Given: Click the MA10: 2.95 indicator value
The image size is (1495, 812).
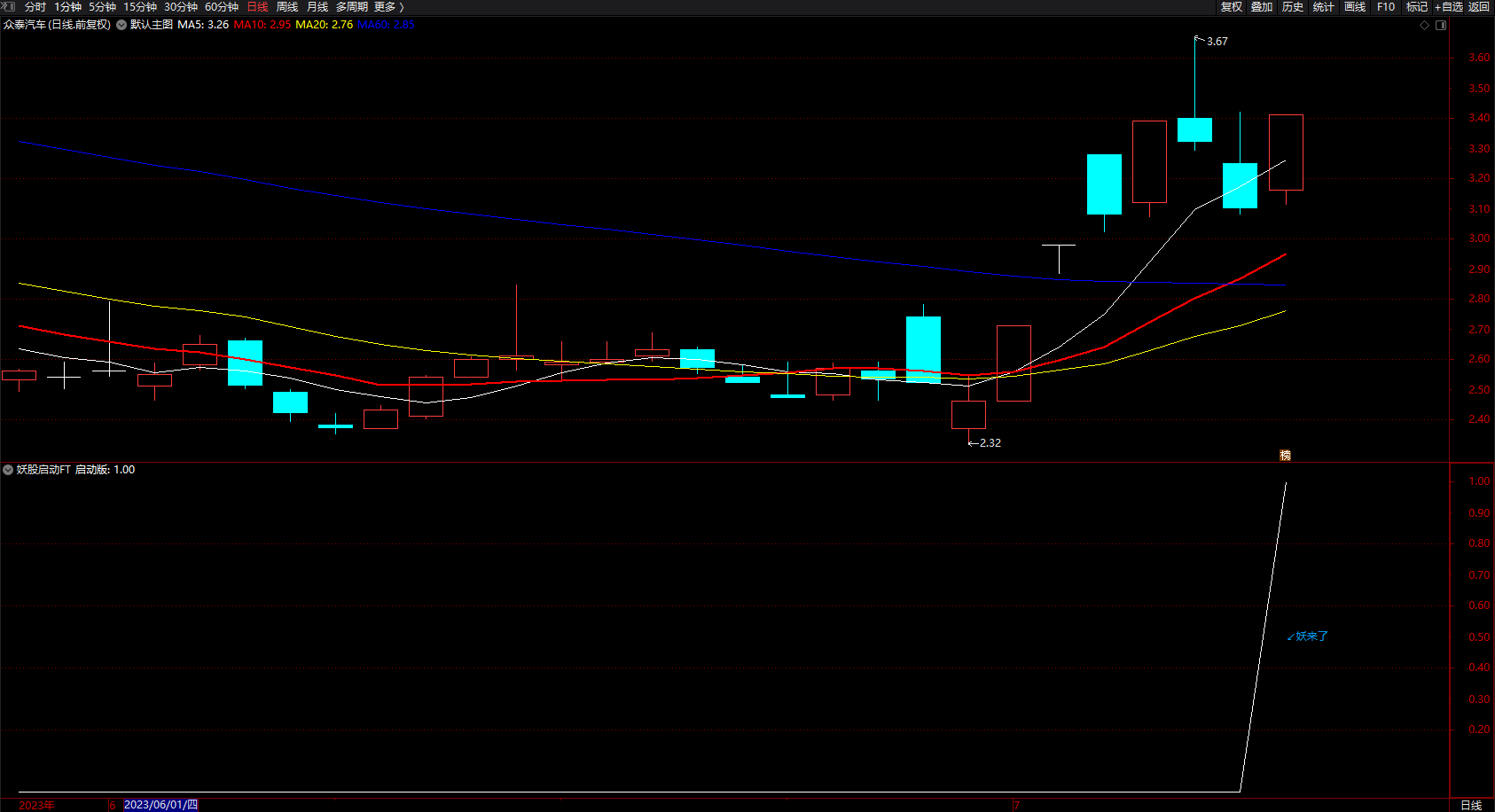Looking at the screenshot, I should click(262, 25).
